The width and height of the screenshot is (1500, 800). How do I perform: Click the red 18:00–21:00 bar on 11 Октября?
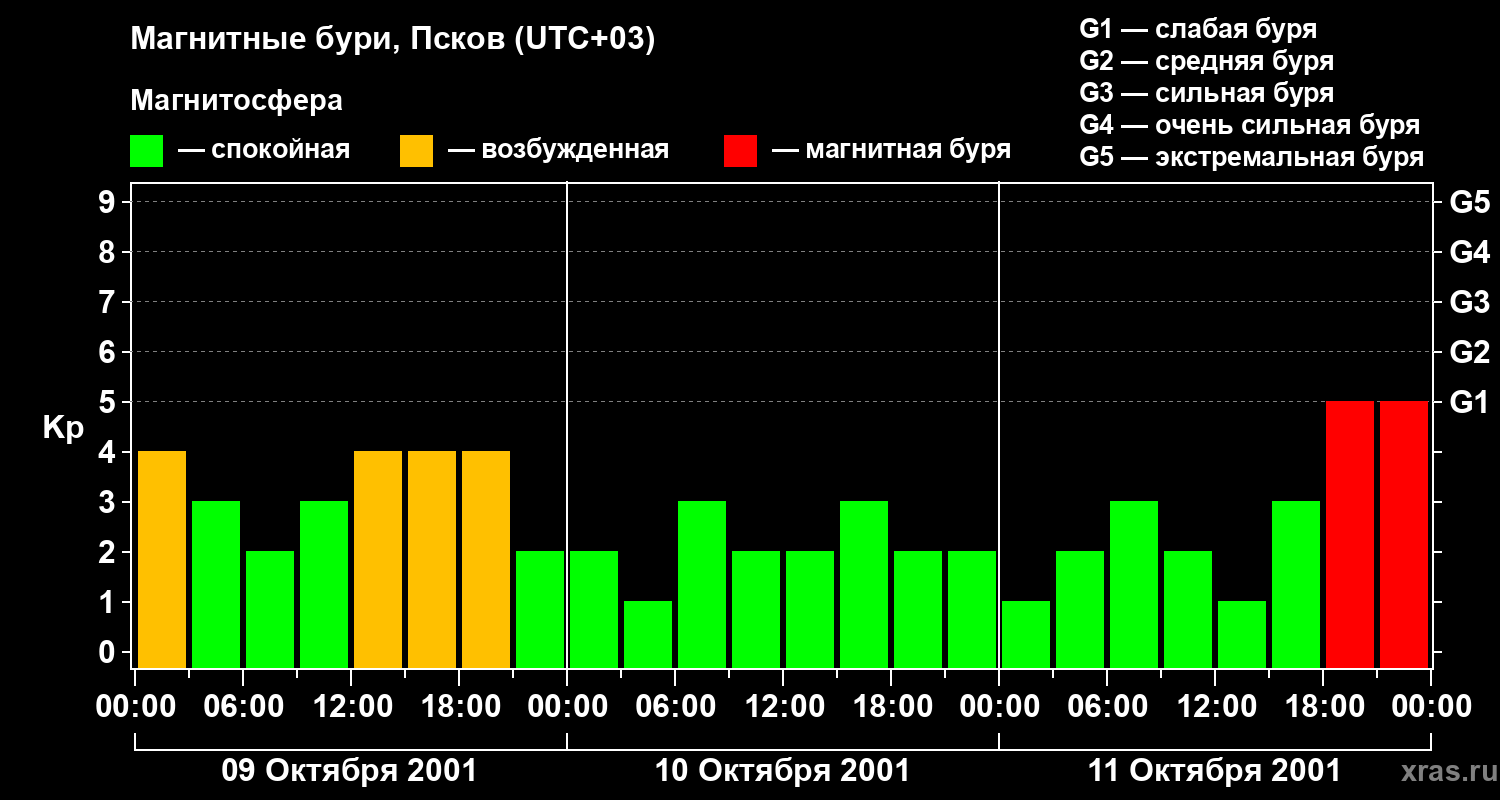(1350, 534)
